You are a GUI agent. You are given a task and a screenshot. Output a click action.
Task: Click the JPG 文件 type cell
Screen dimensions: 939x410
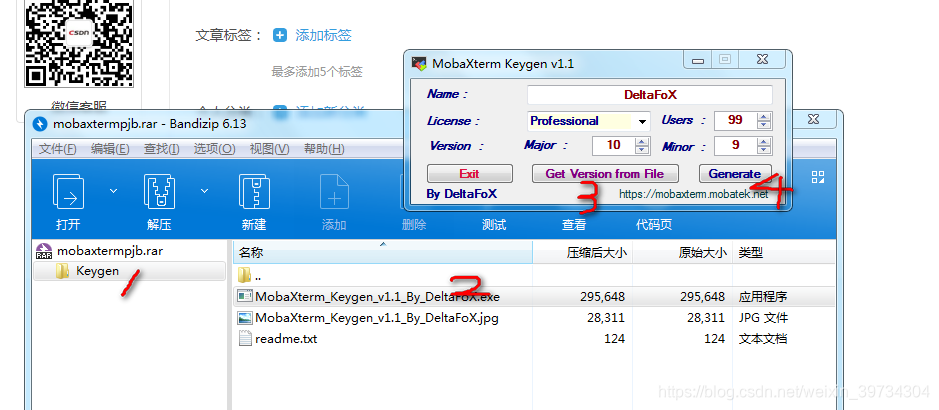coord(763,318)
